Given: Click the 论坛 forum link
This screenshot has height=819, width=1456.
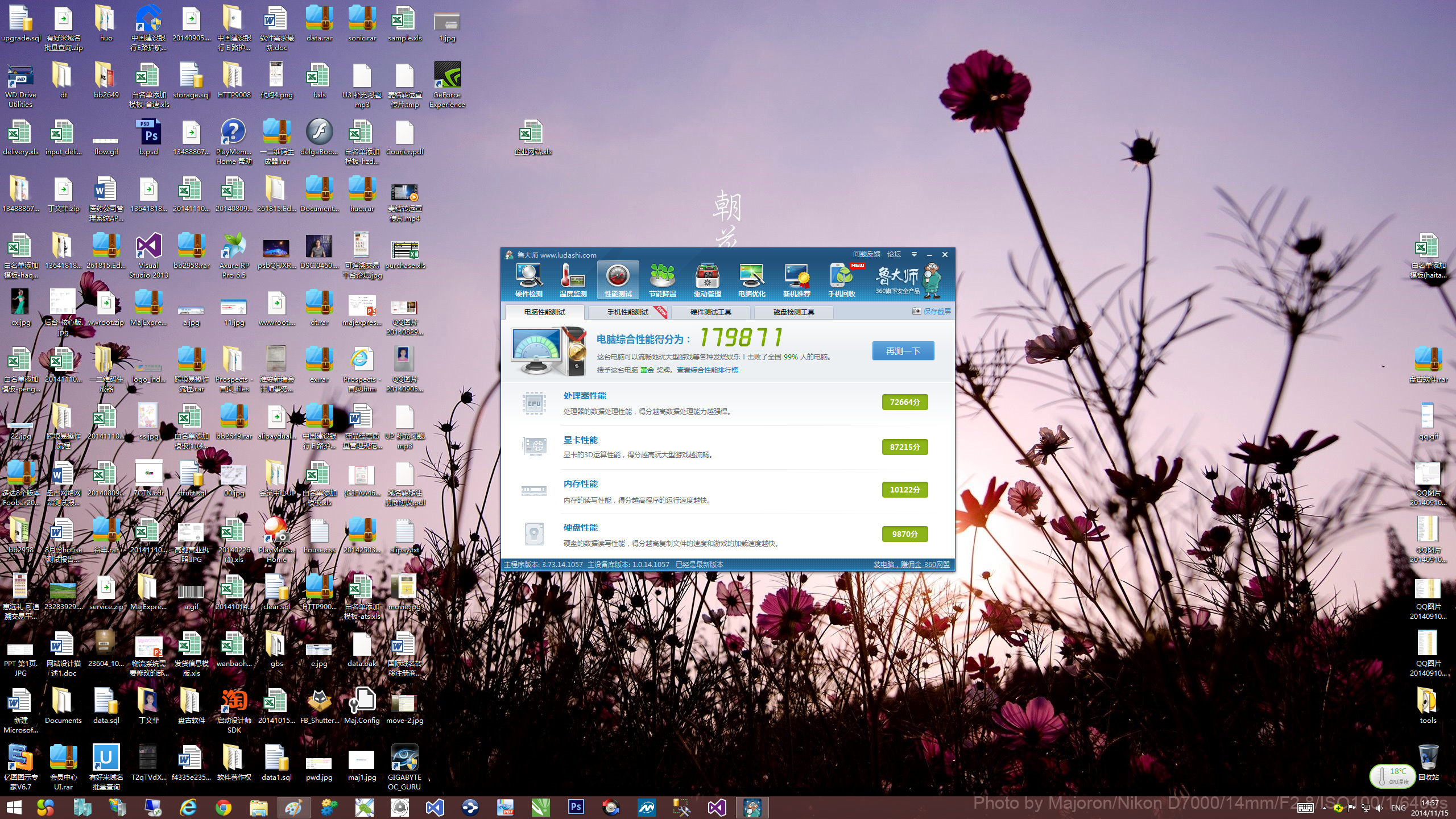Looking at the screenshot, I should coord(894,254).
